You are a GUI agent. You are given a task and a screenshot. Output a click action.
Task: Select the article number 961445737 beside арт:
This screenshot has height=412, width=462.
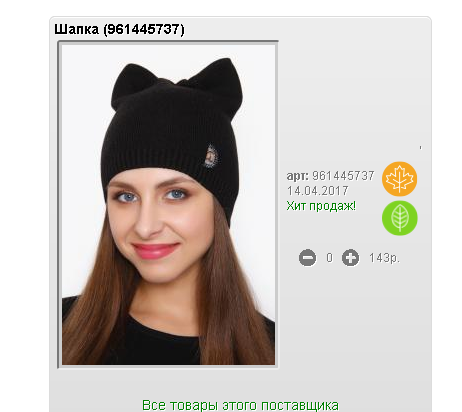point(343,176)
